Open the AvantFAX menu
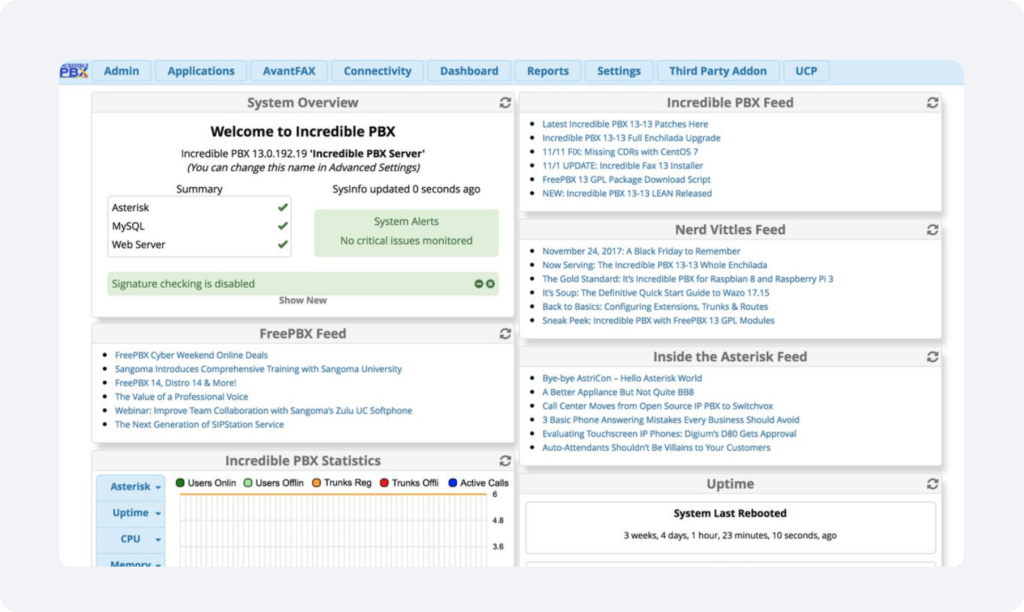 (289, 71)
